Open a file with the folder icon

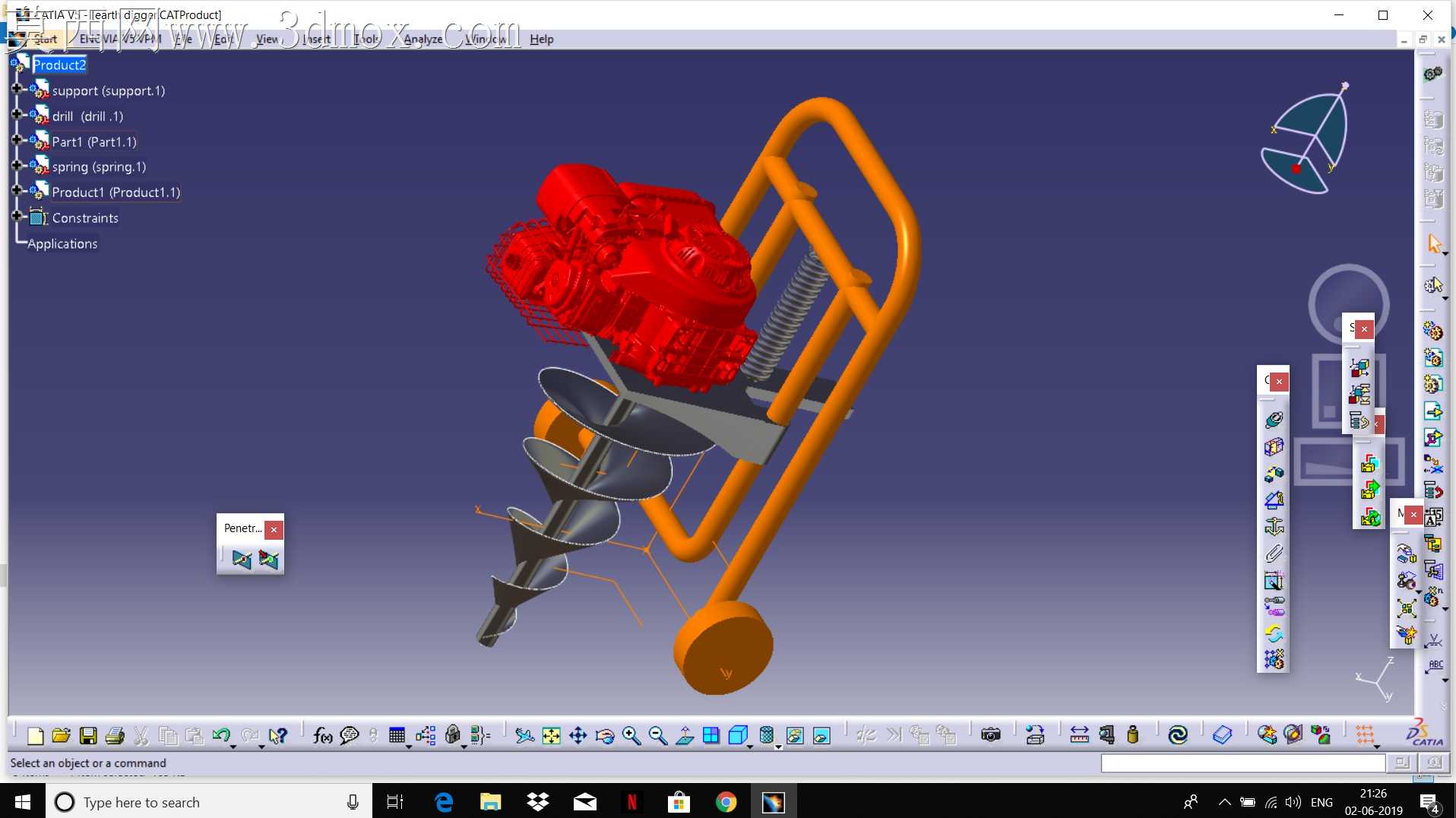click(61, 735)
